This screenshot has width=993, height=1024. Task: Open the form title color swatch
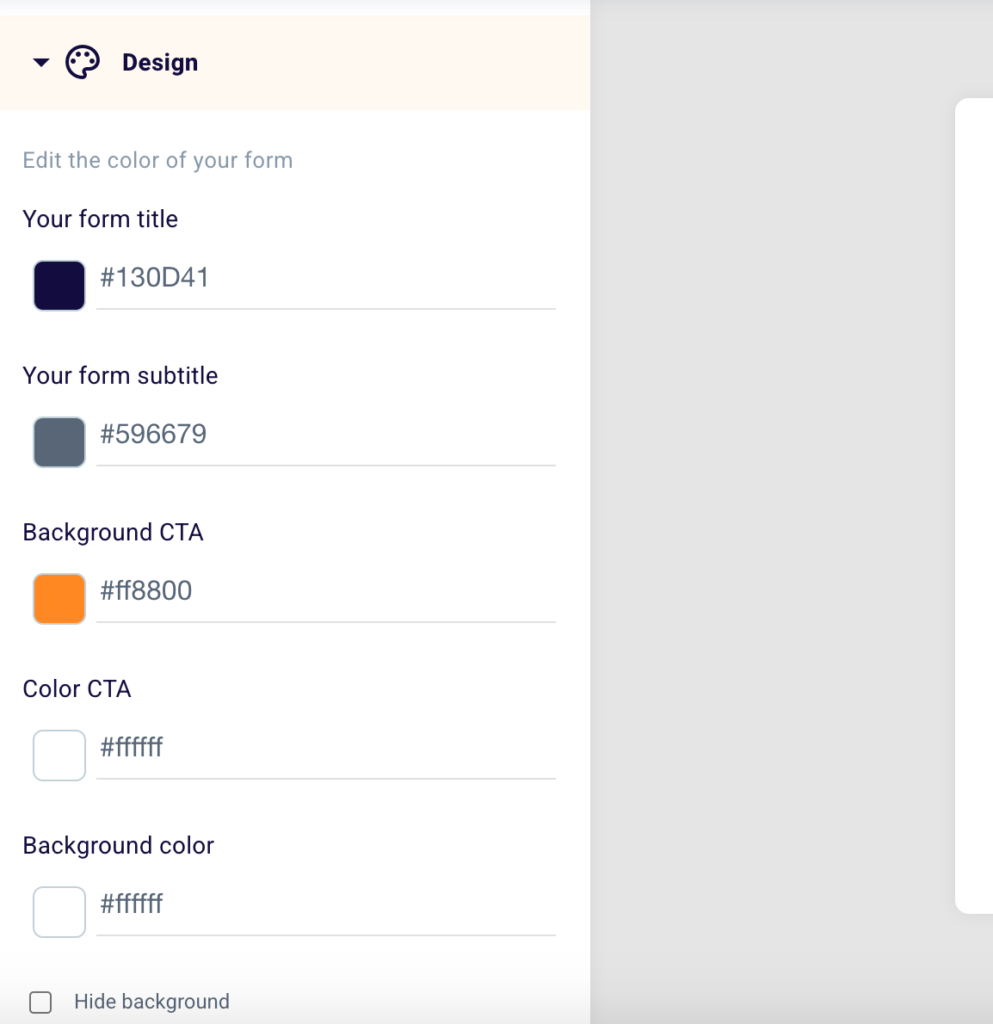59,286
